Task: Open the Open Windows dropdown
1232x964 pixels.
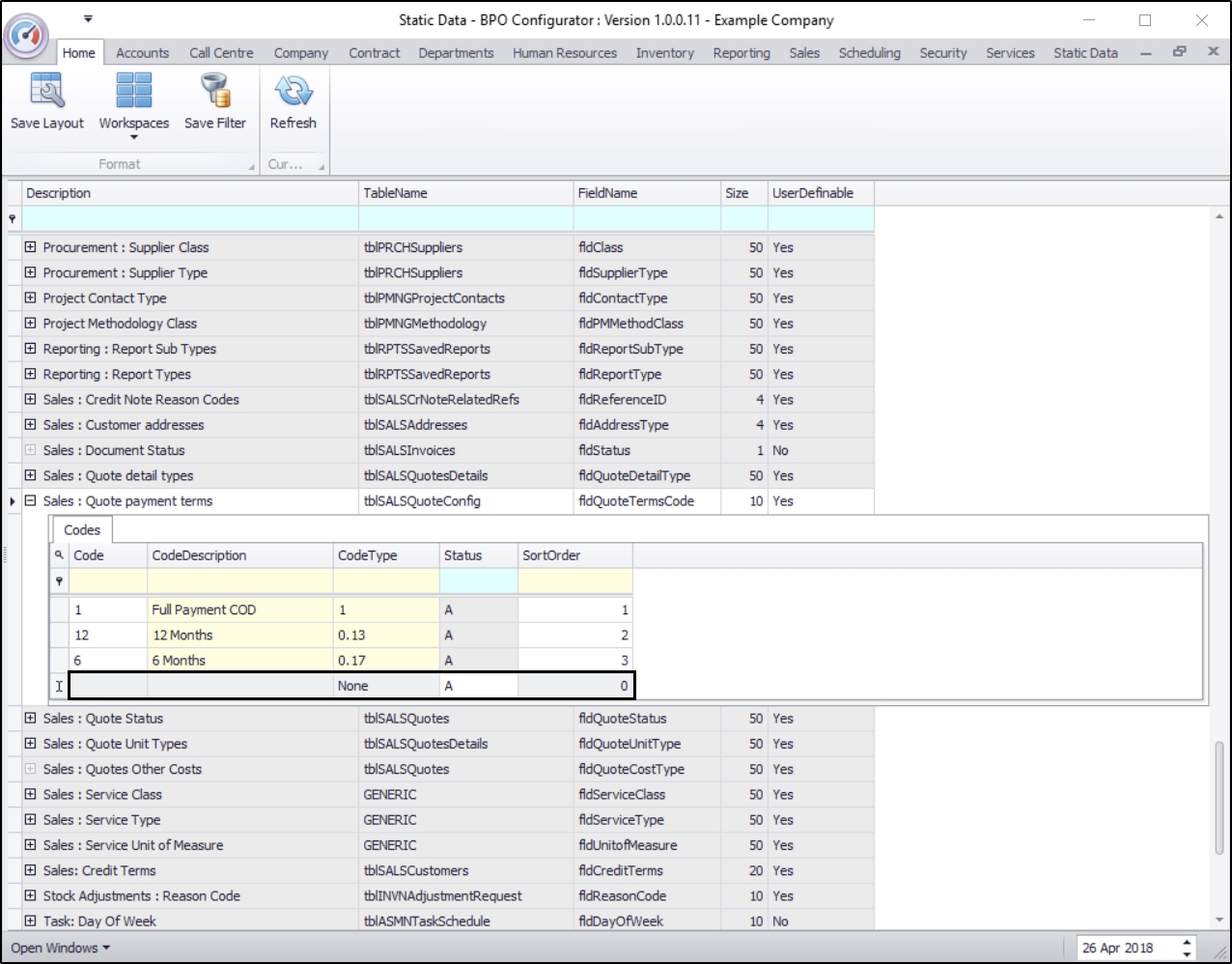Action: pyautogui.click(x=60, y=948)
